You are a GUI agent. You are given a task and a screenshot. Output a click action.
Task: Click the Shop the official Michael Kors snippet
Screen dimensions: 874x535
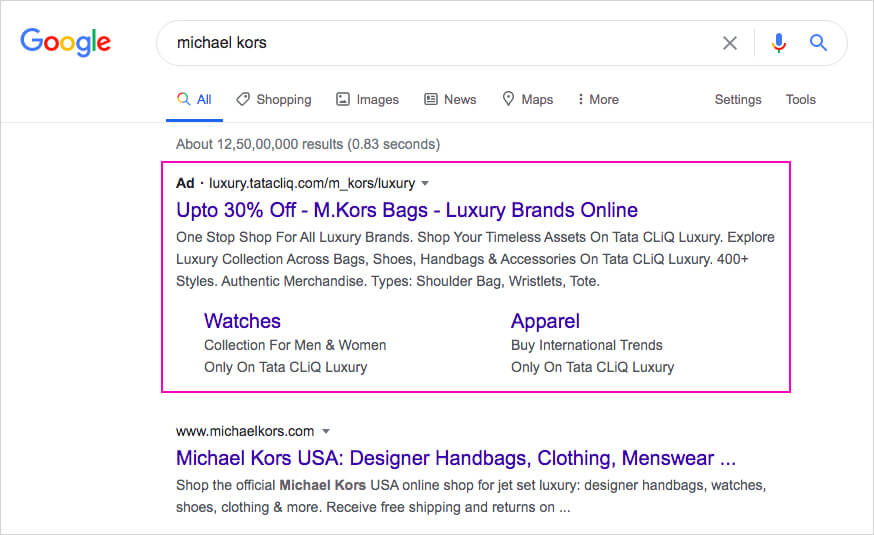(x=472, y=496)
